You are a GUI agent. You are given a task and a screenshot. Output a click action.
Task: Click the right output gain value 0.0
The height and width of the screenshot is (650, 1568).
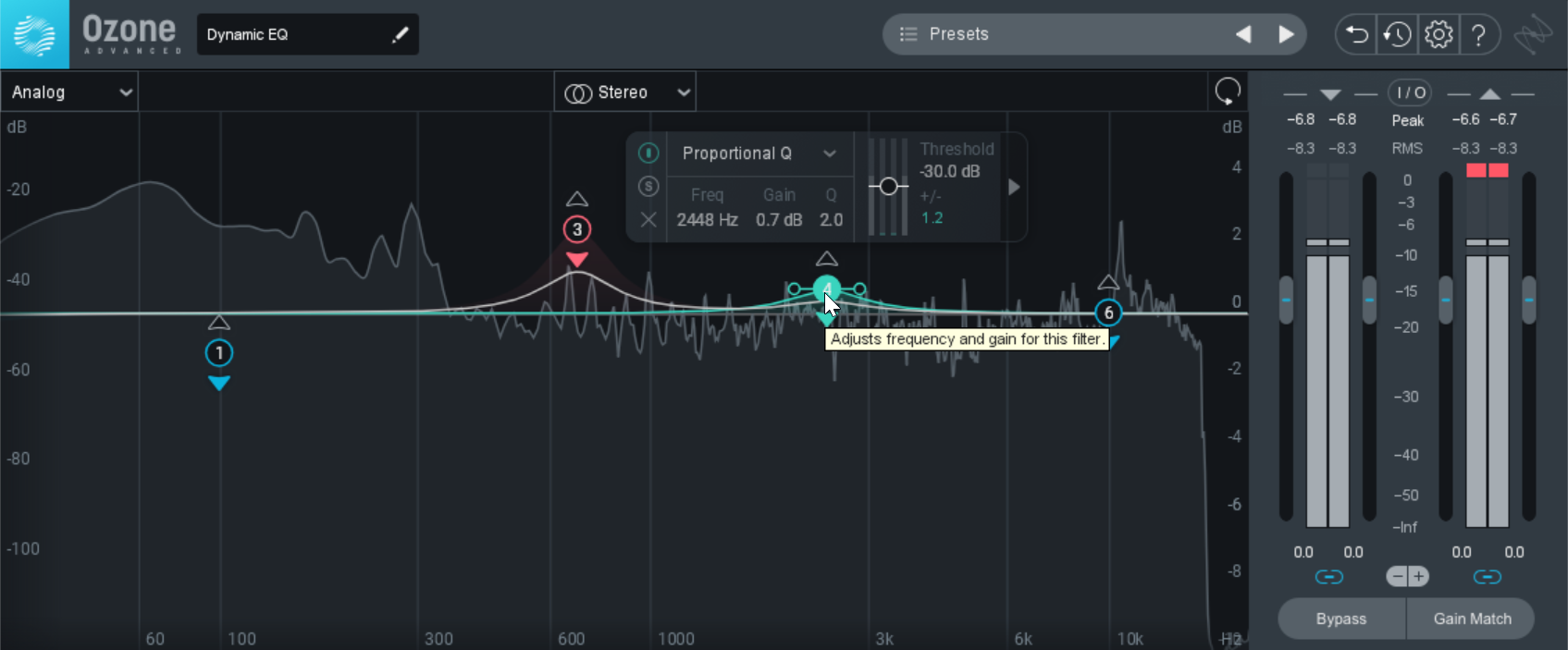[1514, 552]
